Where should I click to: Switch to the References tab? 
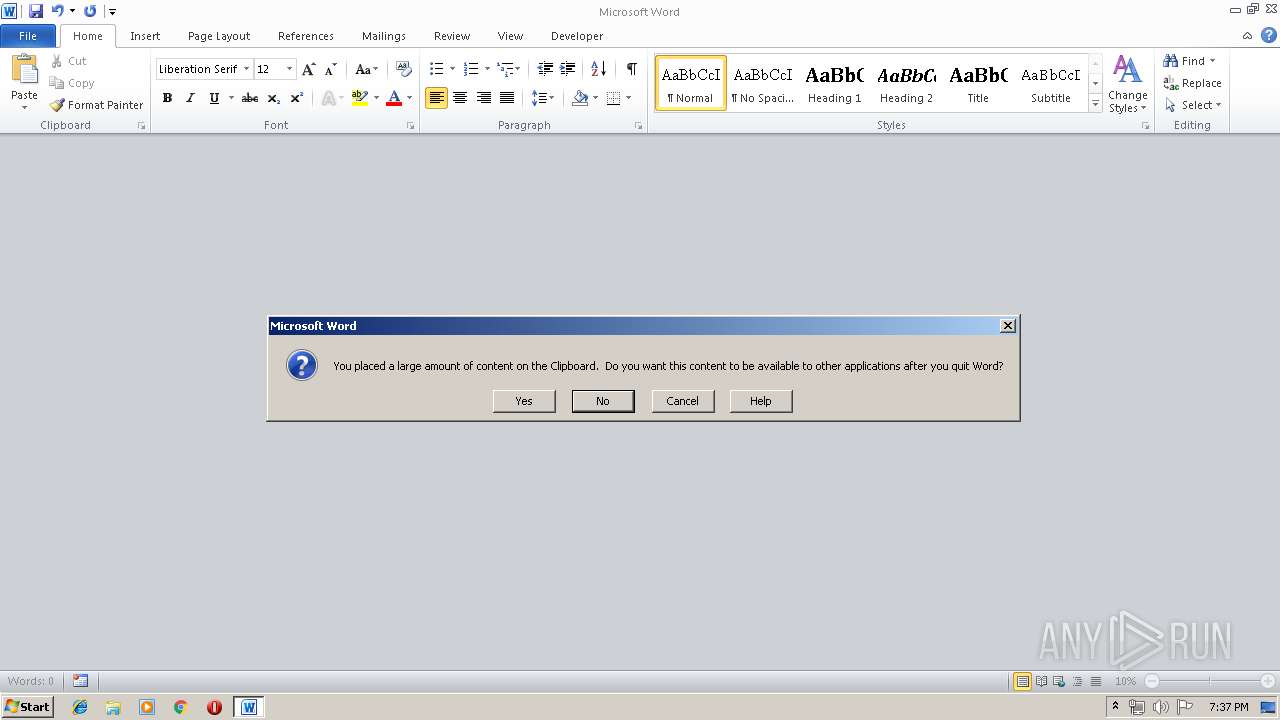(306, 36)
